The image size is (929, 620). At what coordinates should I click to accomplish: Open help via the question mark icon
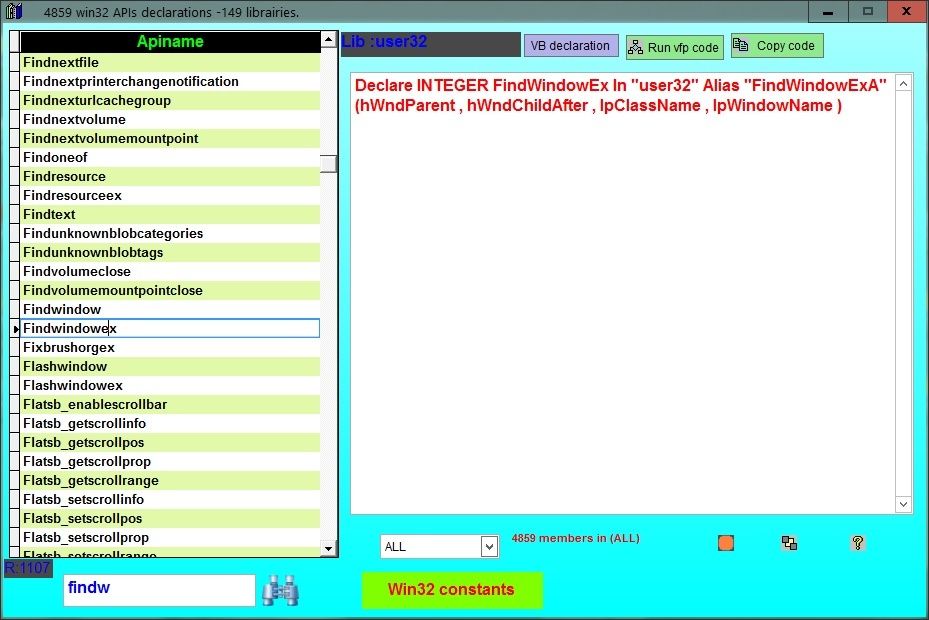pyautogui.click(x=858, y=543)
